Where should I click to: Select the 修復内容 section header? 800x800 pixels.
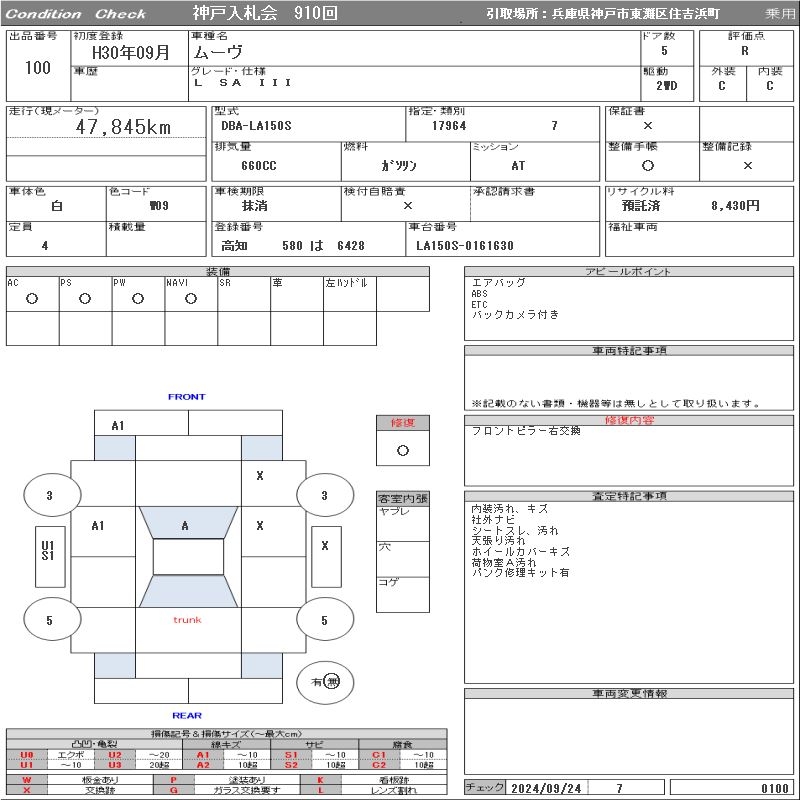(x=630, y=421)
